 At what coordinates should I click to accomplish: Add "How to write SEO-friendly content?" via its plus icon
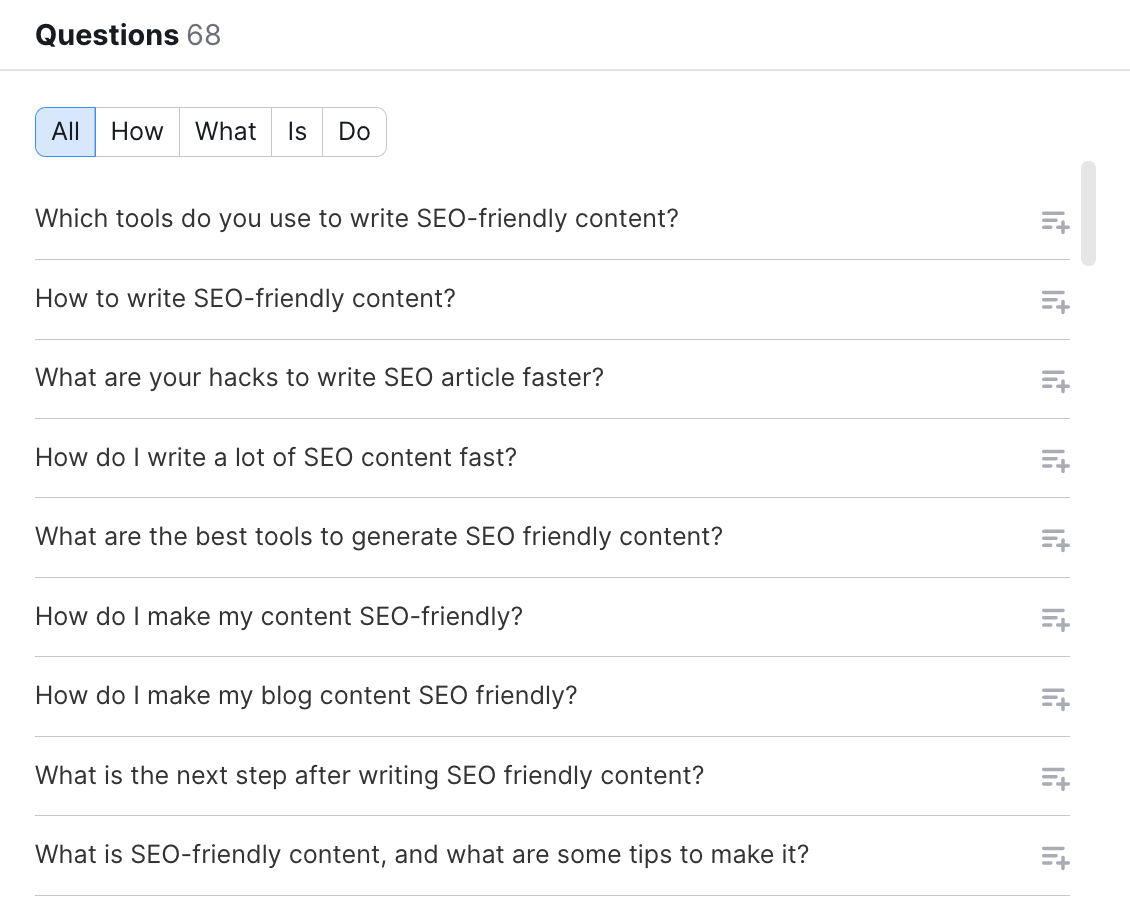[1054, 302]
